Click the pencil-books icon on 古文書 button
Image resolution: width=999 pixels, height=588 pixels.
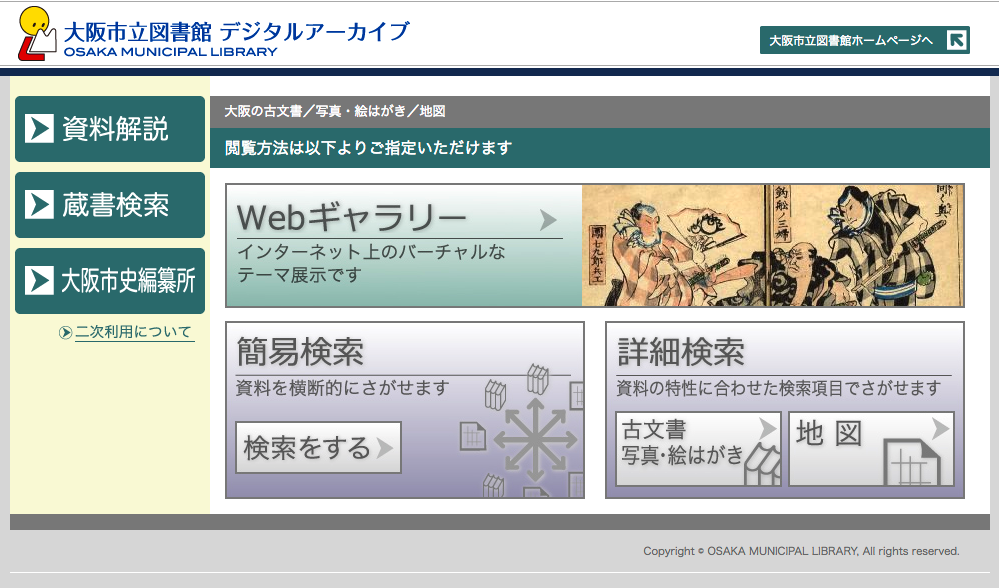pos(763,465)
